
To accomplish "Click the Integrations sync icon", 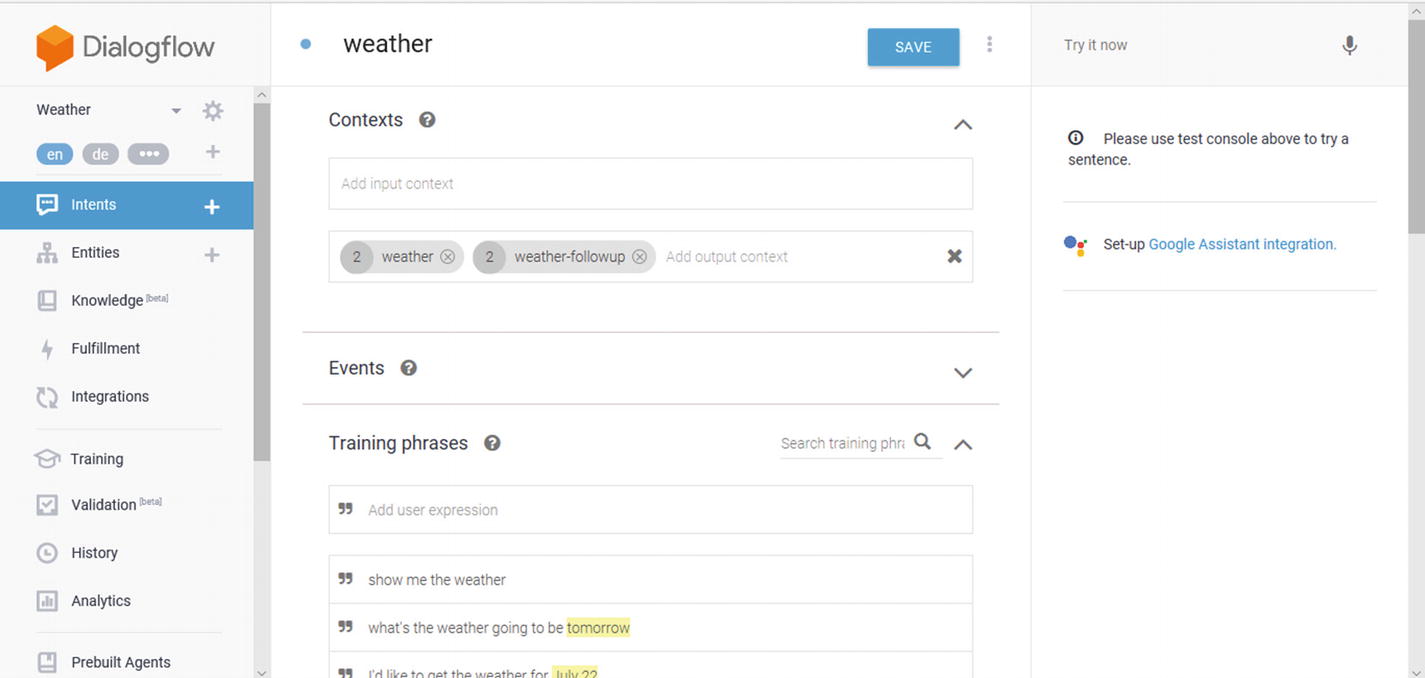I will tap(47, 397).
